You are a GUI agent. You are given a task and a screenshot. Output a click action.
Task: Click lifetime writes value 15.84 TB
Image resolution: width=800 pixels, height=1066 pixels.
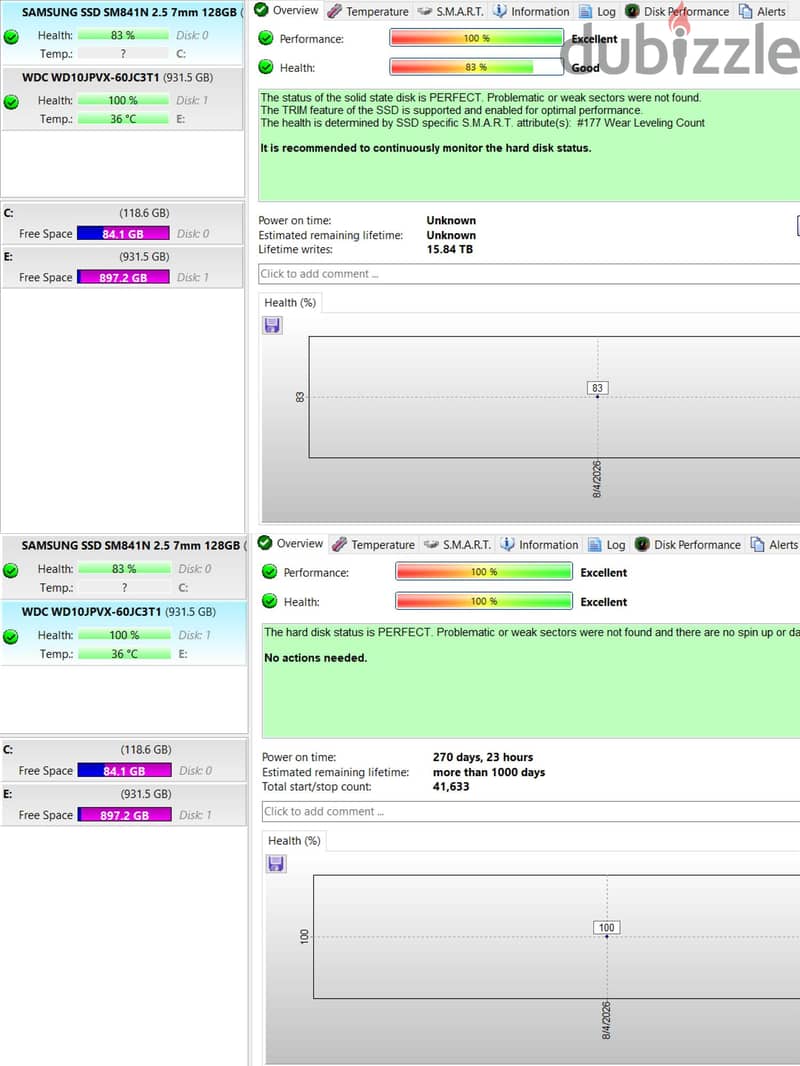click(449, 250)
